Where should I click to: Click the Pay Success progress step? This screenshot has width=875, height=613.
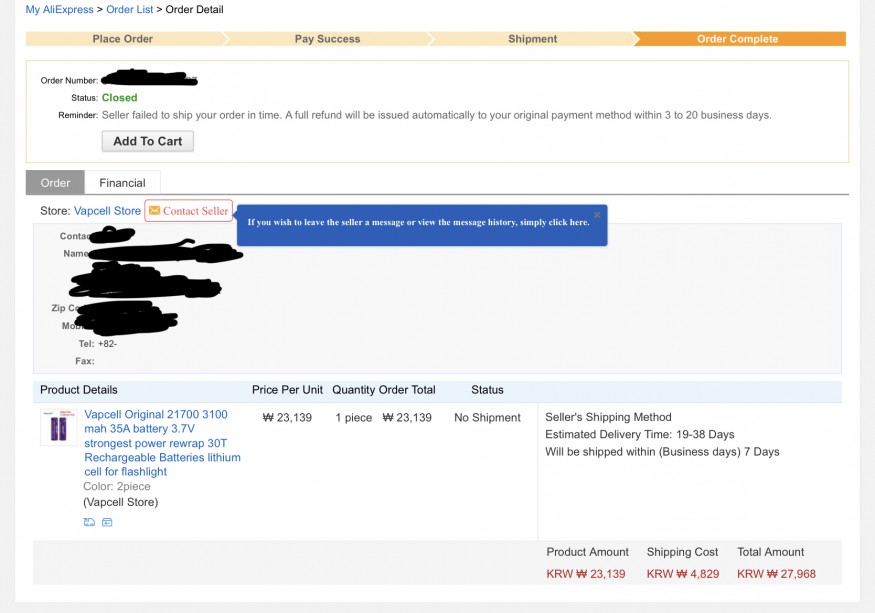(328, 39)
